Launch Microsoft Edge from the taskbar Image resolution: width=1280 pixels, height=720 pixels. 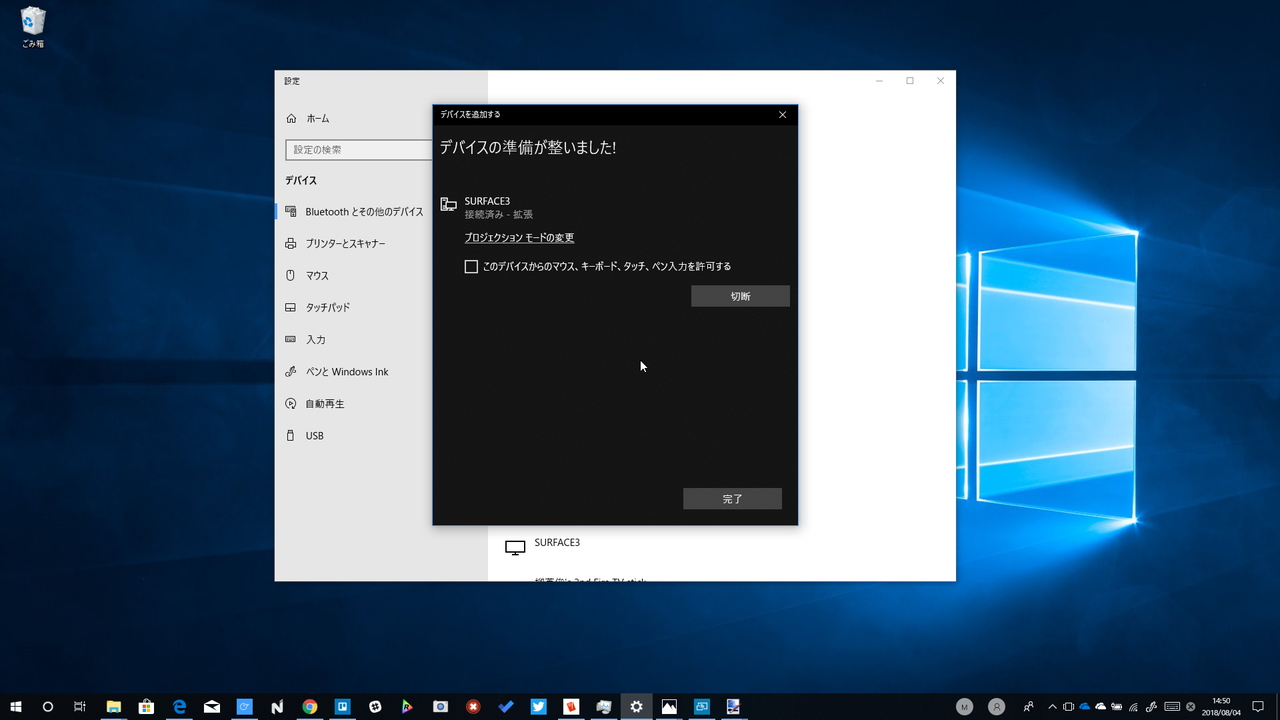point(180,707)
